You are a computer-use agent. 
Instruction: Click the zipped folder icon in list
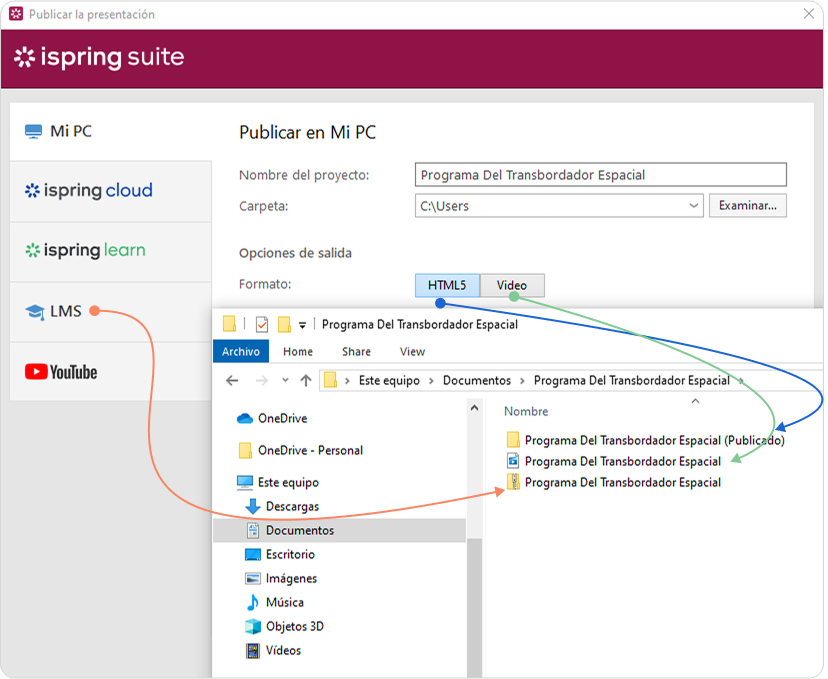tap(513, 482)
